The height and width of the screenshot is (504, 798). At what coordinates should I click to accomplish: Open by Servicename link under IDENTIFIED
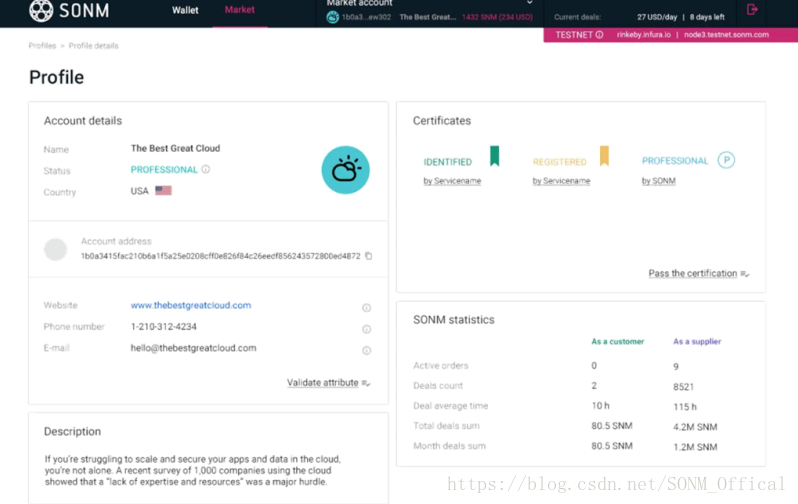(452, 181)
